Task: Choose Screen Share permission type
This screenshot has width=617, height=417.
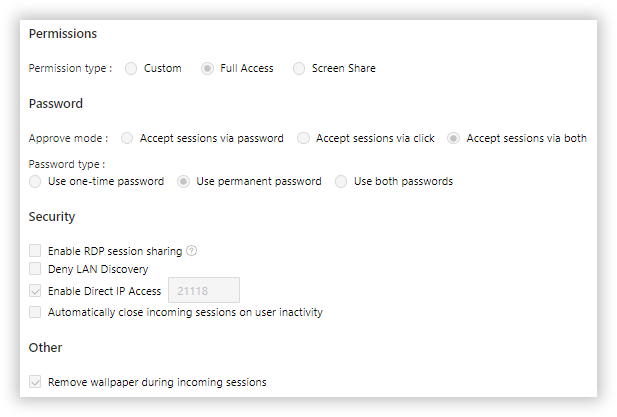Action: pos(299,68)
